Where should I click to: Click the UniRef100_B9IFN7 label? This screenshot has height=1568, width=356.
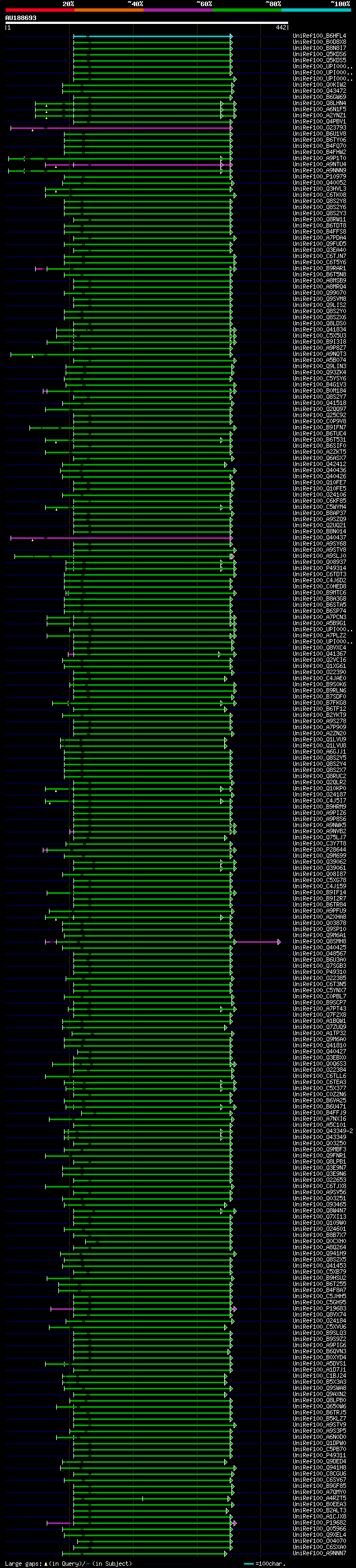pos(319,428)
